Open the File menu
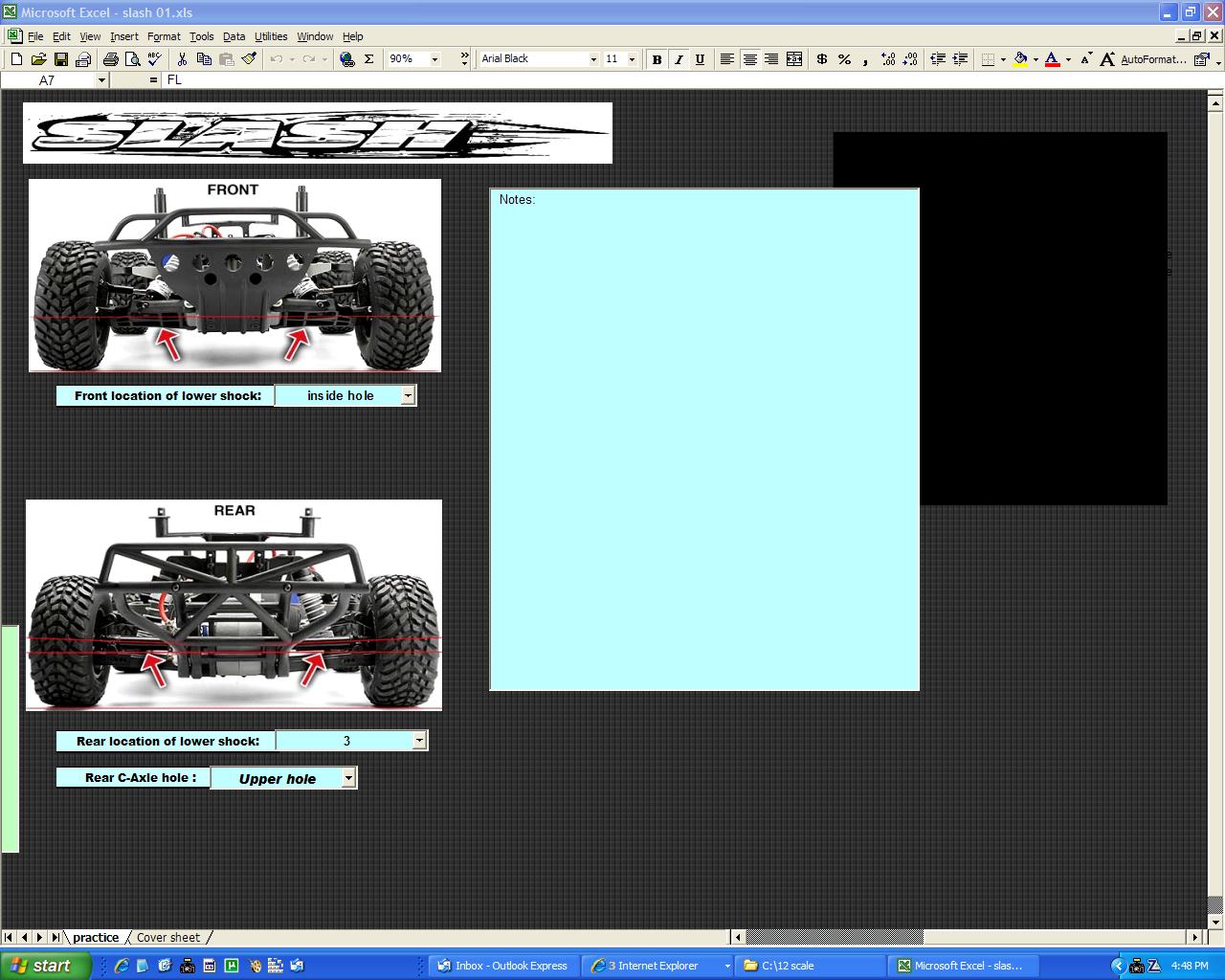This screenshot has height=980, width=1225. [x=35, y=36]
